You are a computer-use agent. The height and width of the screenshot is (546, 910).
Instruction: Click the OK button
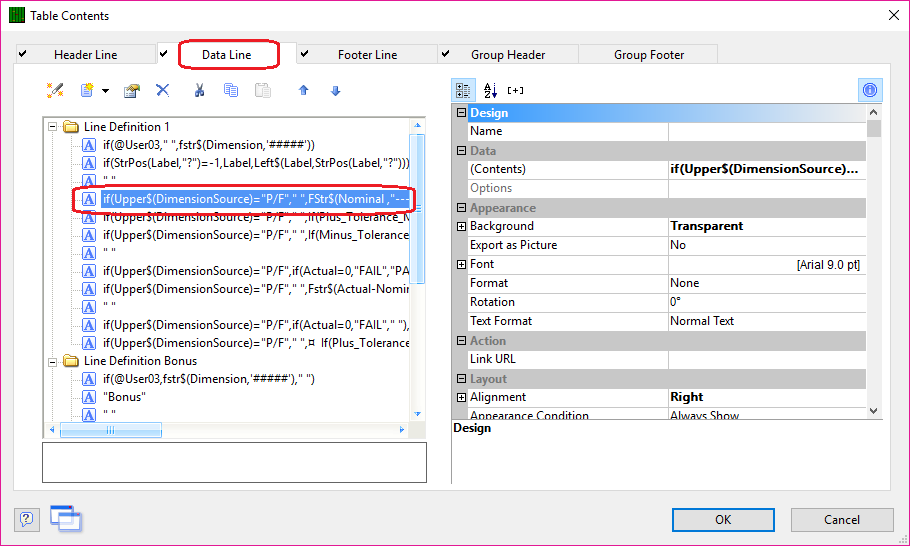click(723, 519)
